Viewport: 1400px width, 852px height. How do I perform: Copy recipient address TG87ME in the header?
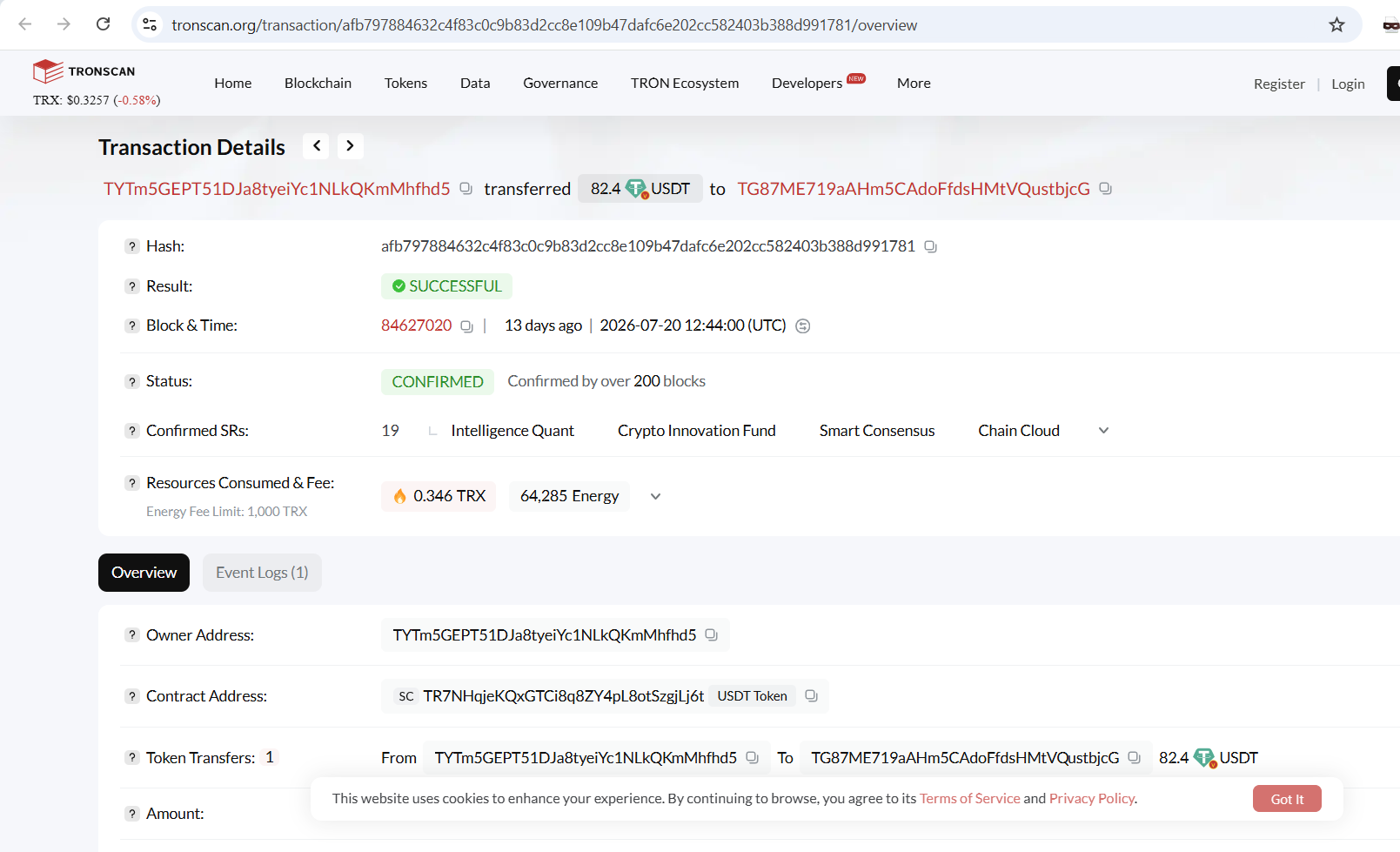pyautogui.click(x=1105, y=189)
